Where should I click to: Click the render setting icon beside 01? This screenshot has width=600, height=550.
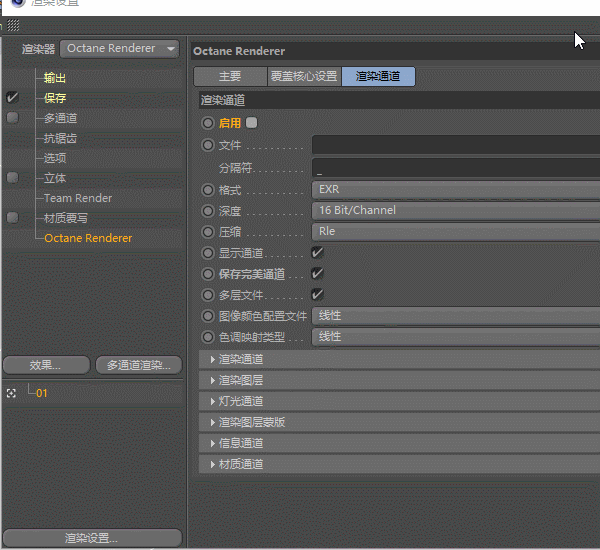11,393
